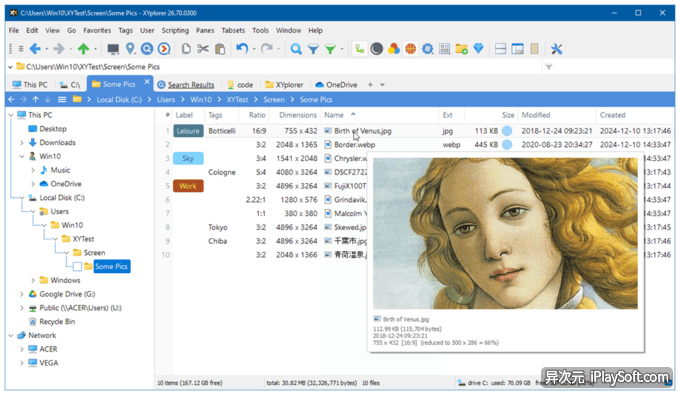Screen dimensions: 680x395
Task: Open the Panes menu
Action: (x=205, y=30)
